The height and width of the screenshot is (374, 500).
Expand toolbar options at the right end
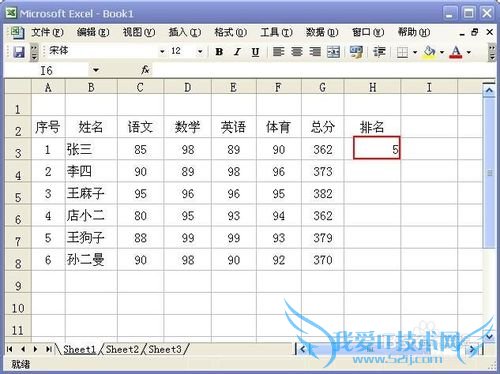click(492, 52)
